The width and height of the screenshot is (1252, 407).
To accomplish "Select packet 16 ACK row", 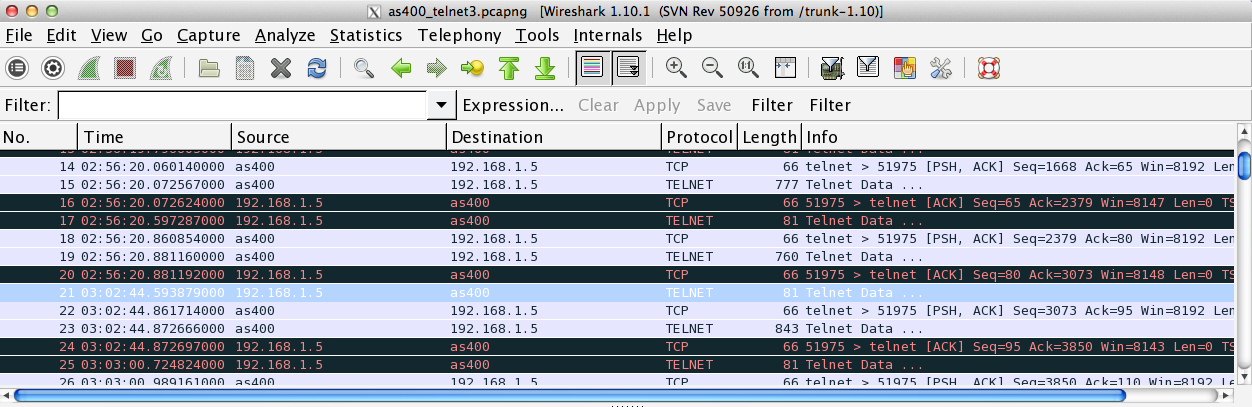I will coord(617,202).
